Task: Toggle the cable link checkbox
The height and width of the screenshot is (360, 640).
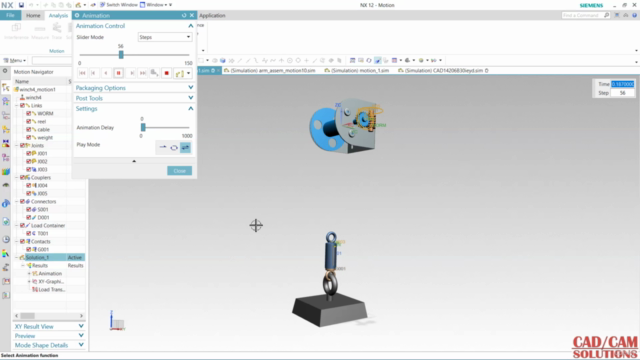Action: click(x=29, y=129)
